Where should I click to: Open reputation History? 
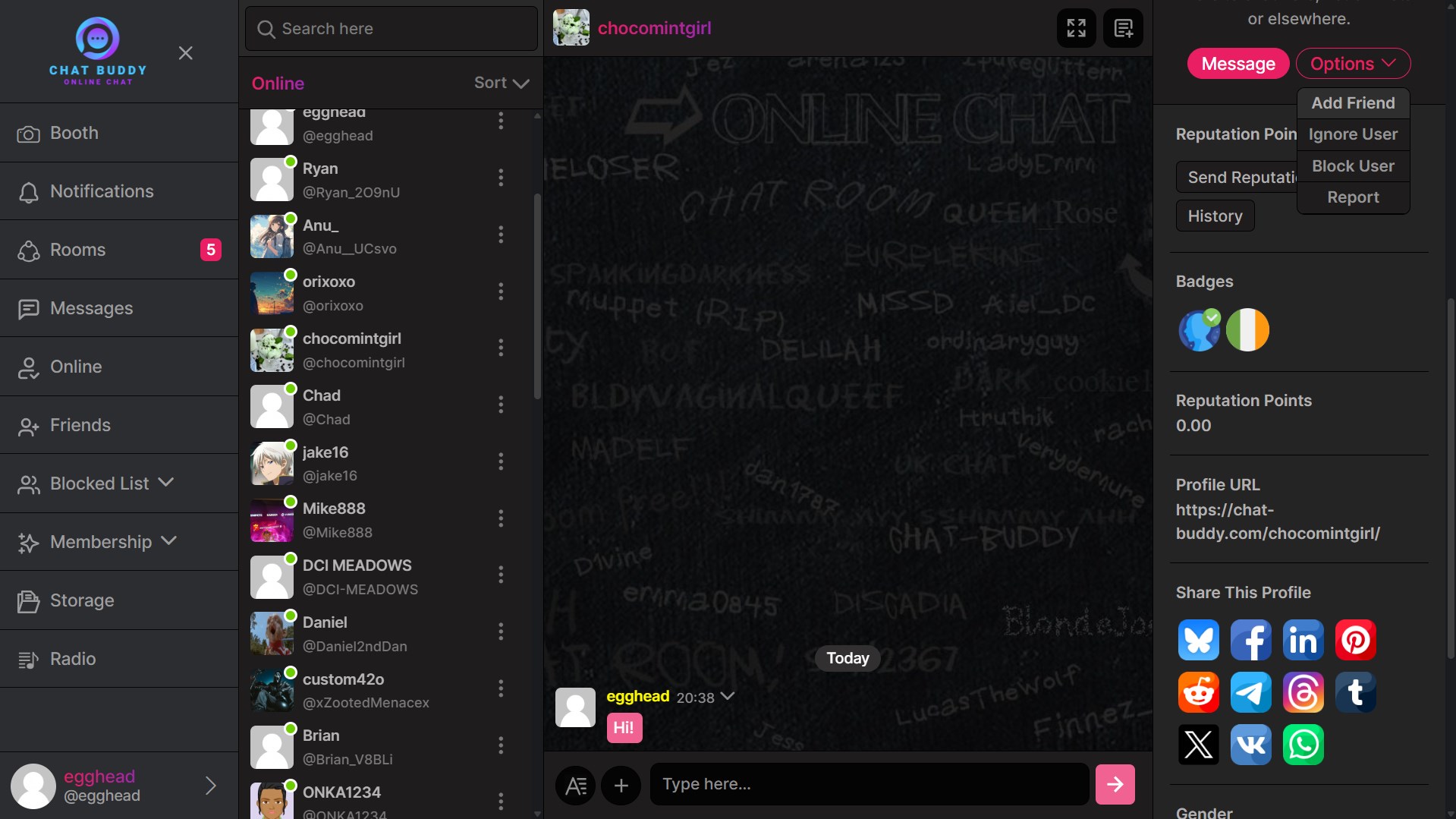1214,216
